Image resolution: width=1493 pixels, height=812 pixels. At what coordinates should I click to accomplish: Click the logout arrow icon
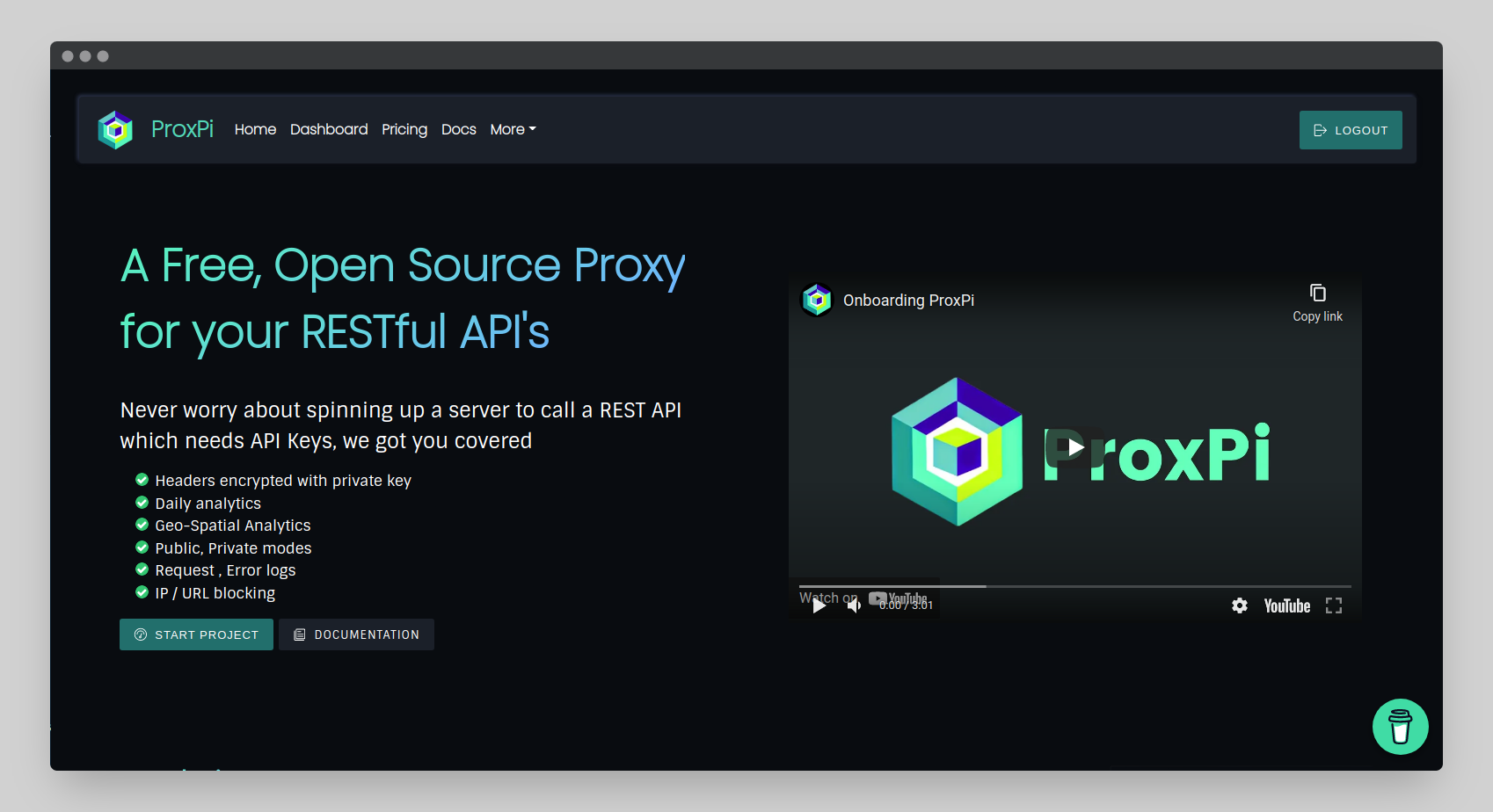(1322, 129)
